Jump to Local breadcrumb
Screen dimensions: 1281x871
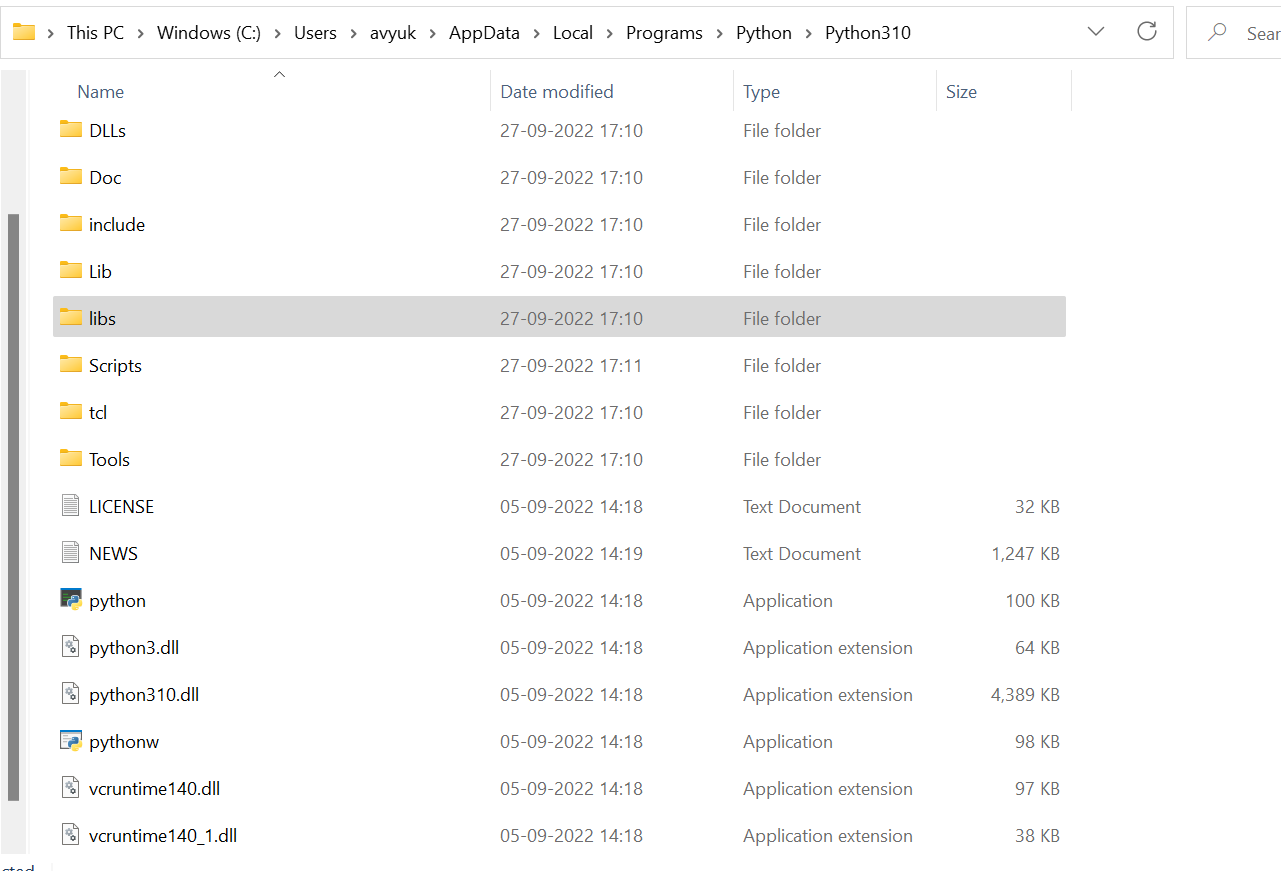[573, 33]
